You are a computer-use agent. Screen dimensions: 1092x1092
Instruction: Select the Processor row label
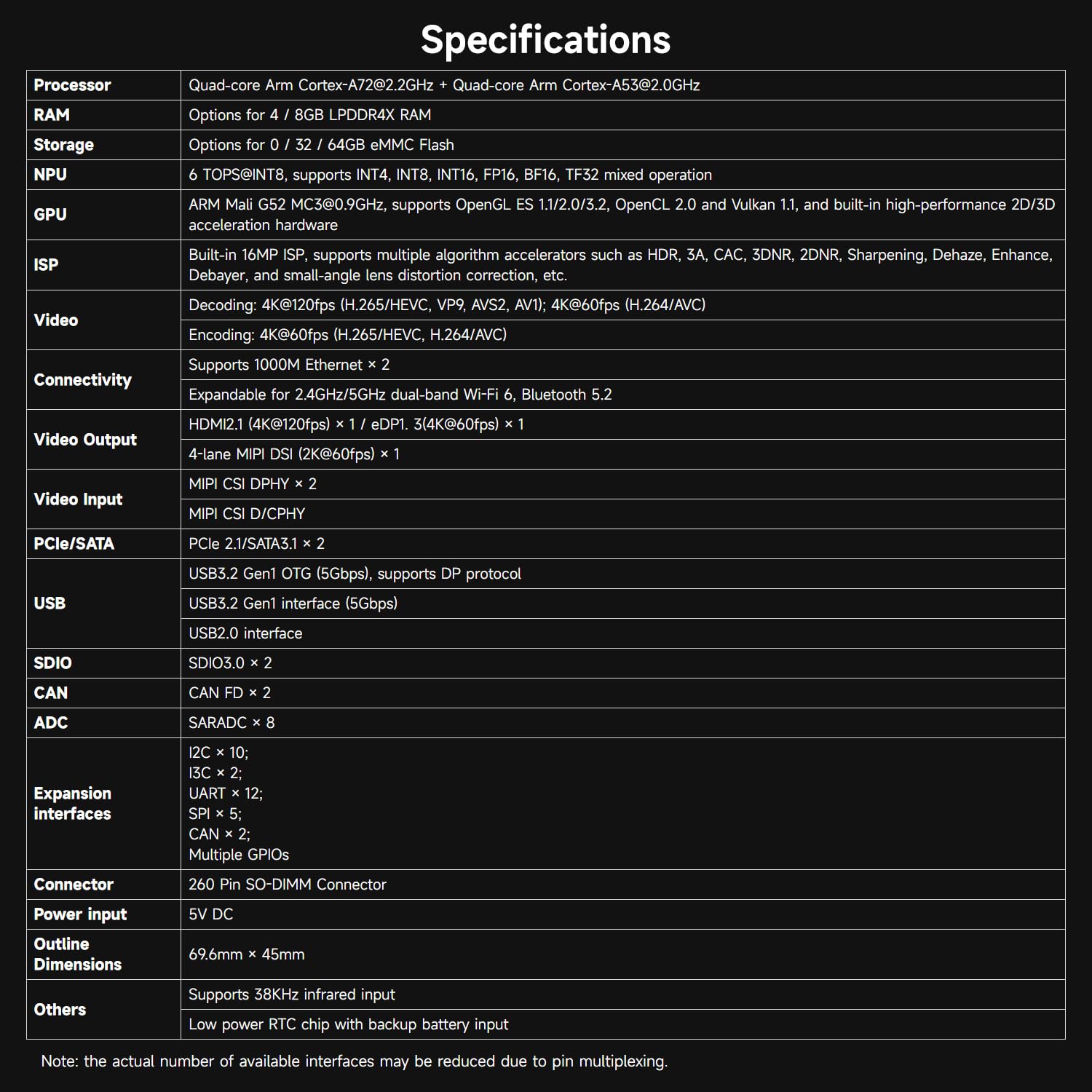pos(72,85)
